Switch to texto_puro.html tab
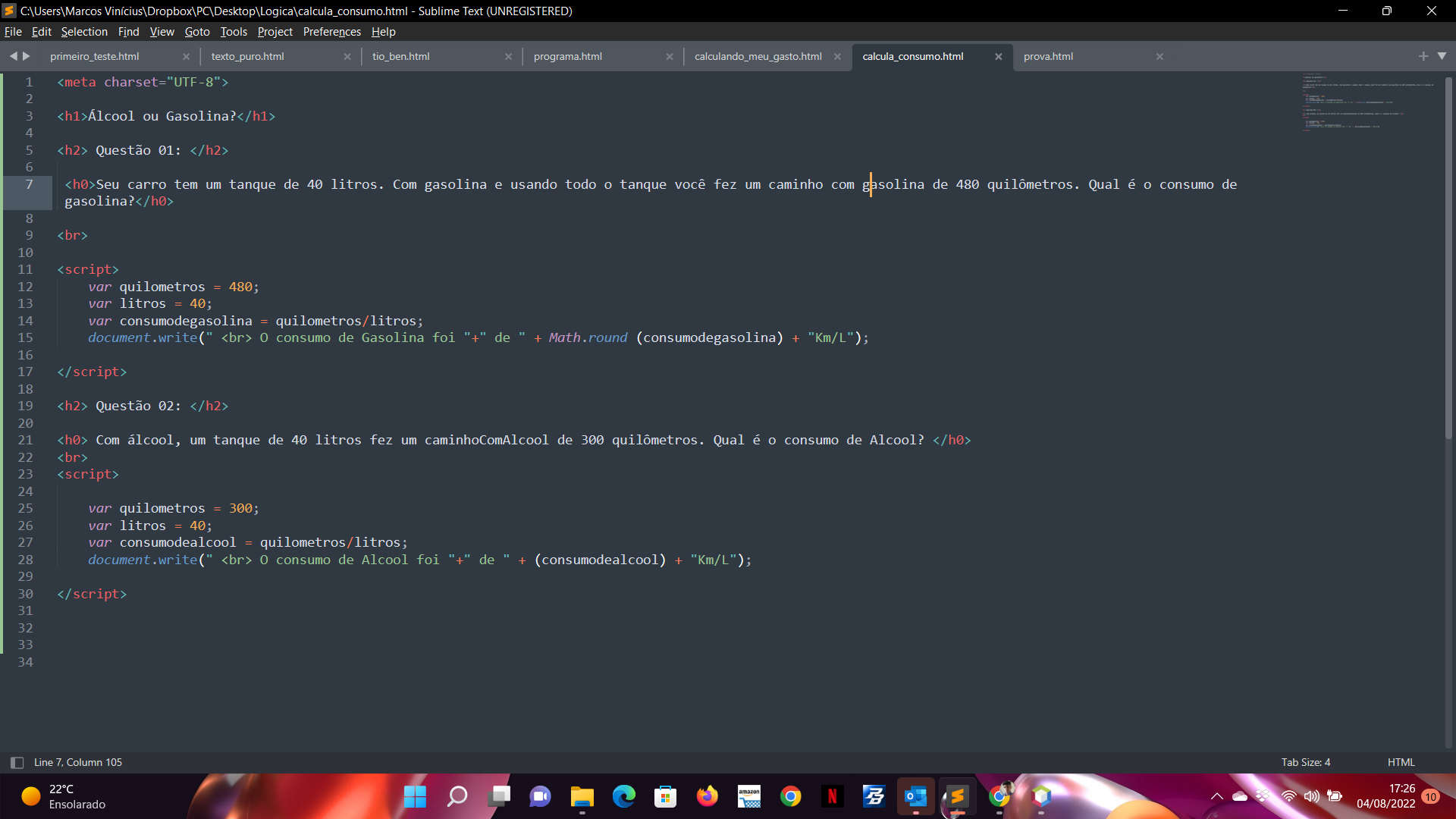Screen dimensions: 1456x819 247,57
